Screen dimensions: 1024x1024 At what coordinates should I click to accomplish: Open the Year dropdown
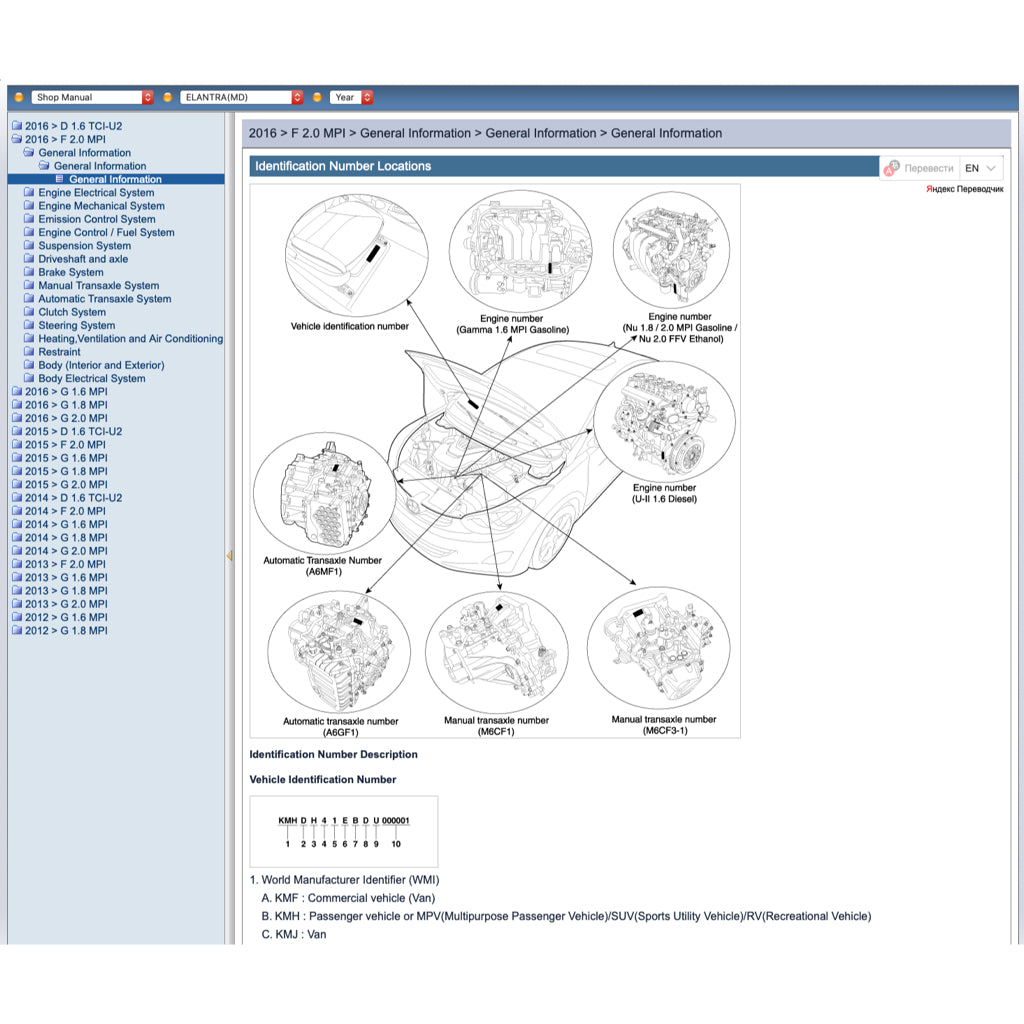pyautogui.click(x=351, y=97)
